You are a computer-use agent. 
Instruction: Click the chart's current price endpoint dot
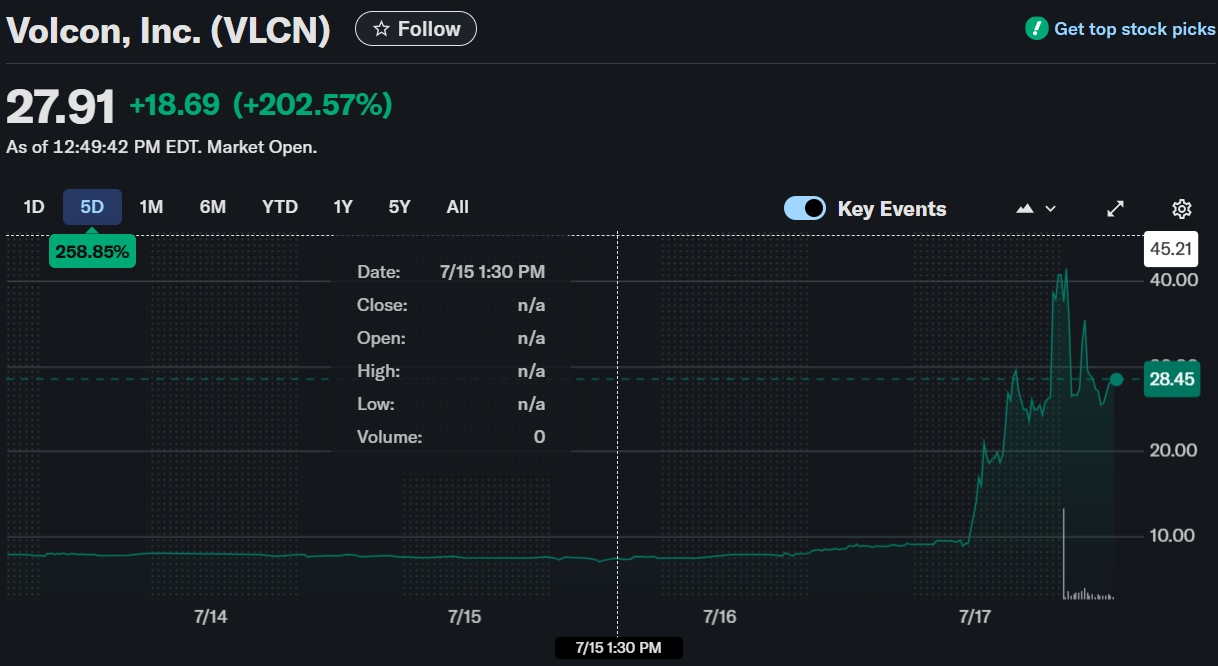(1116, 379)
